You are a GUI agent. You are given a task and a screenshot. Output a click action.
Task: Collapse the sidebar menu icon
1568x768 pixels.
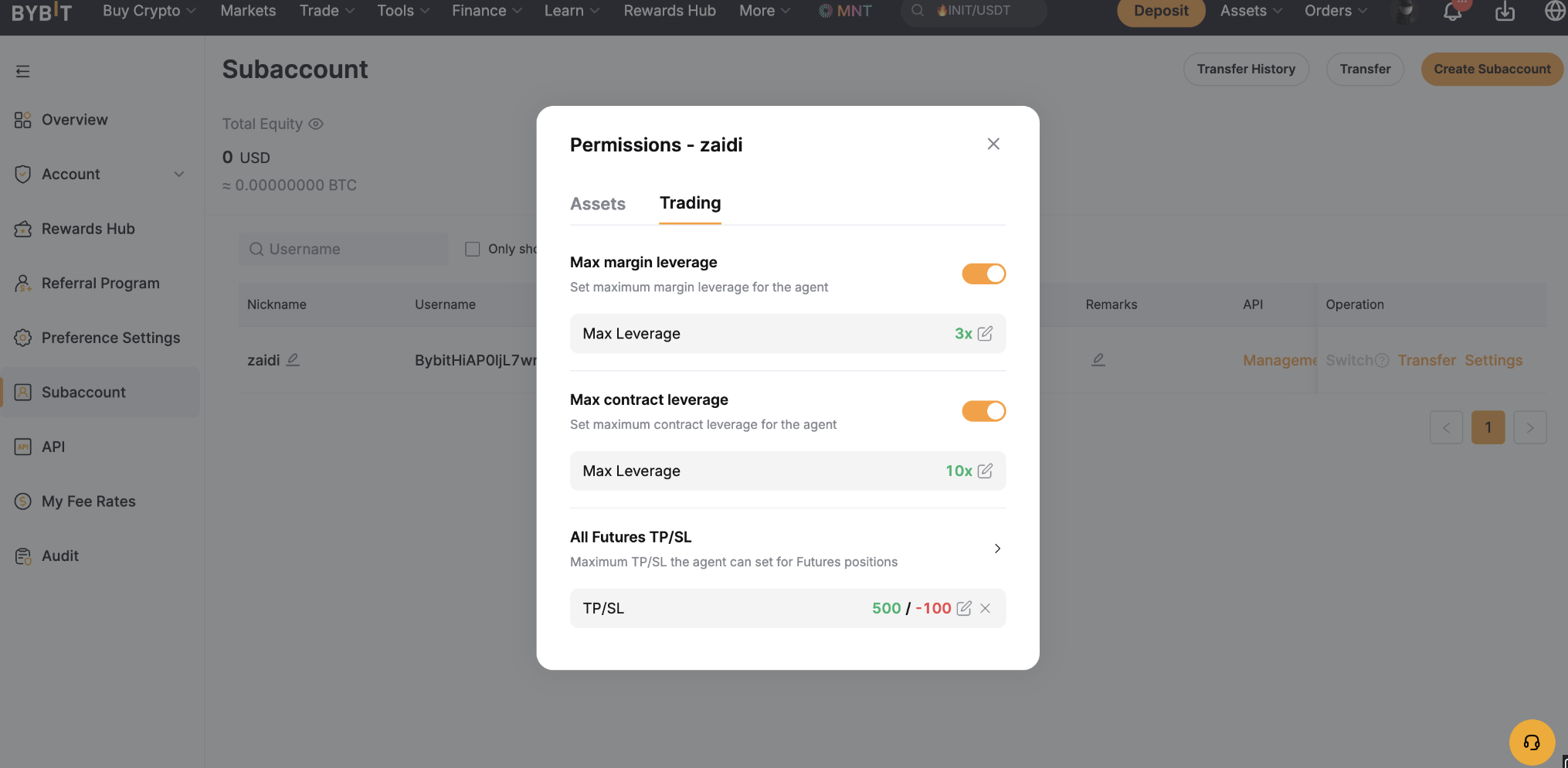pos(22,72)
